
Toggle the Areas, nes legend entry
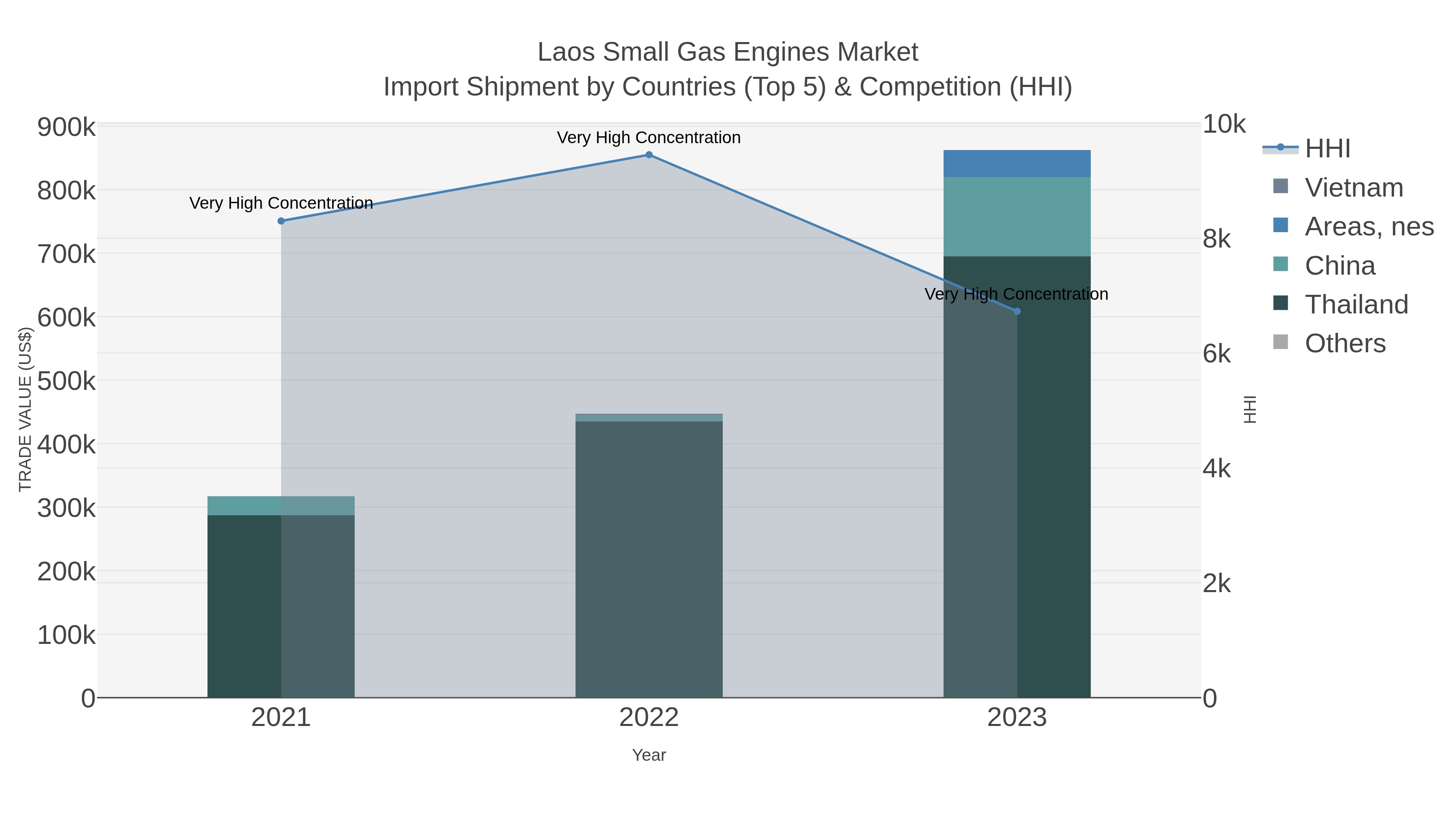click(x=1353, y=226)
